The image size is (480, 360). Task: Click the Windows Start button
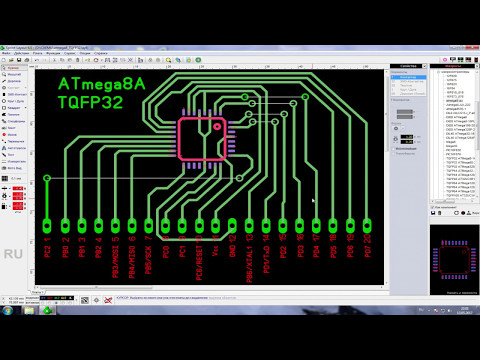pos(7,310)
